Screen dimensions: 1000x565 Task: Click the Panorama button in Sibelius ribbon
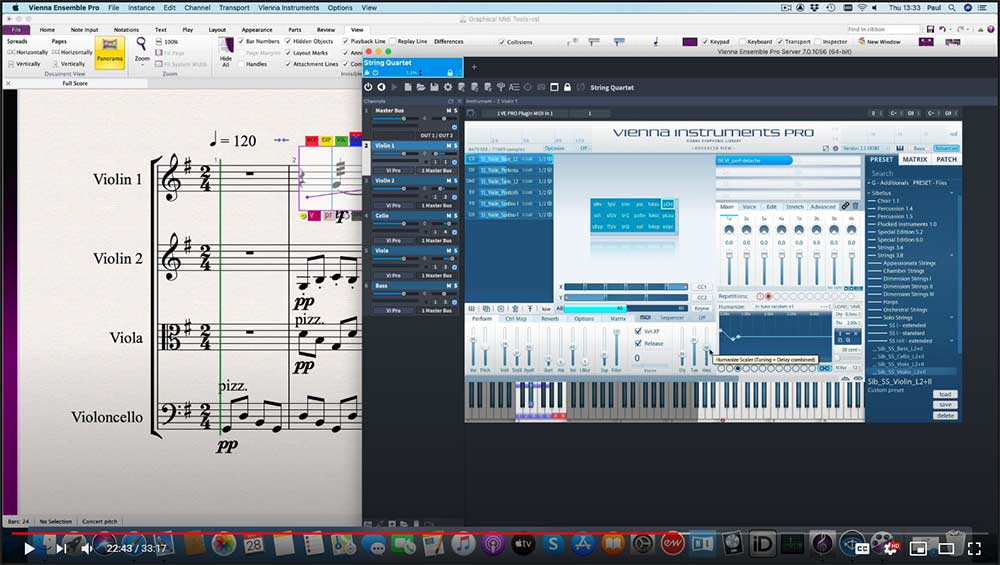click(110, 52)
